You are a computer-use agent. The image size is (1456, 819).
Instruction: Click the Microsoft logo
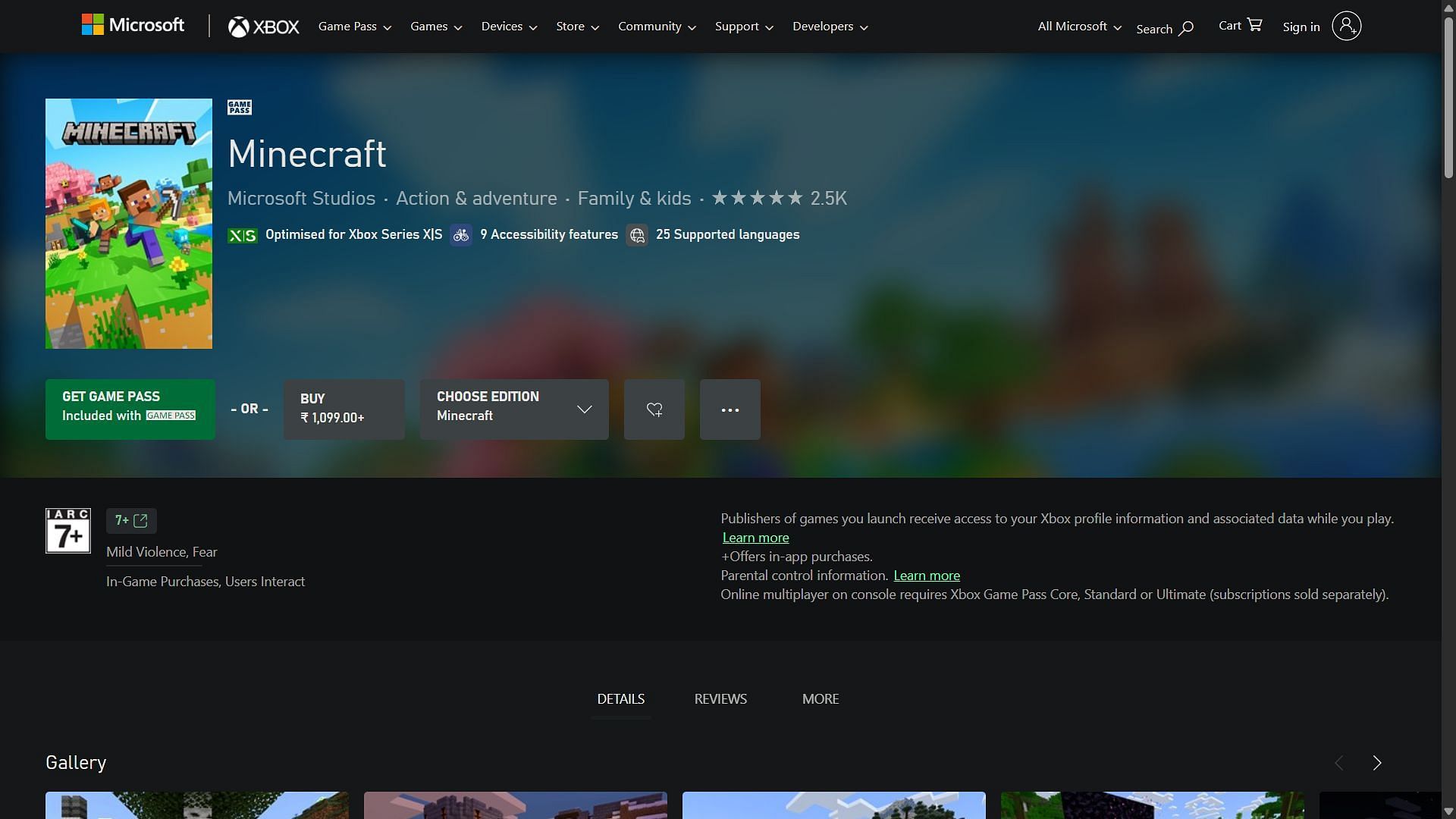tap(133, 26)
